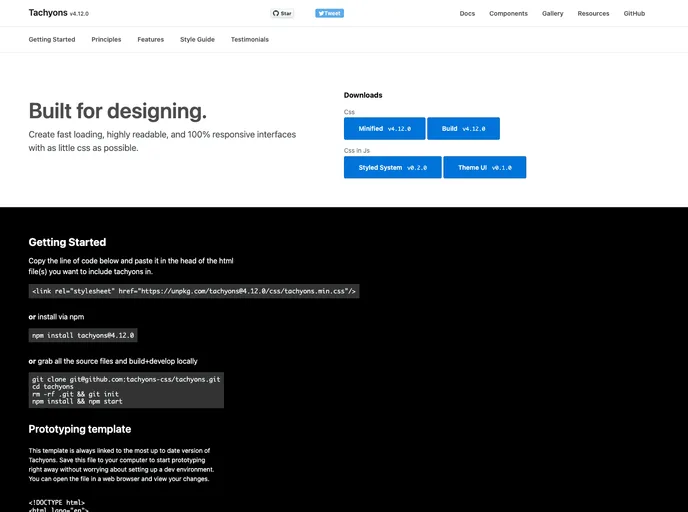Image resolution: width=688 pixels, height=512 pixels.
Task: Click the 'Css in Js' label
Action: (x=357, y=150)
